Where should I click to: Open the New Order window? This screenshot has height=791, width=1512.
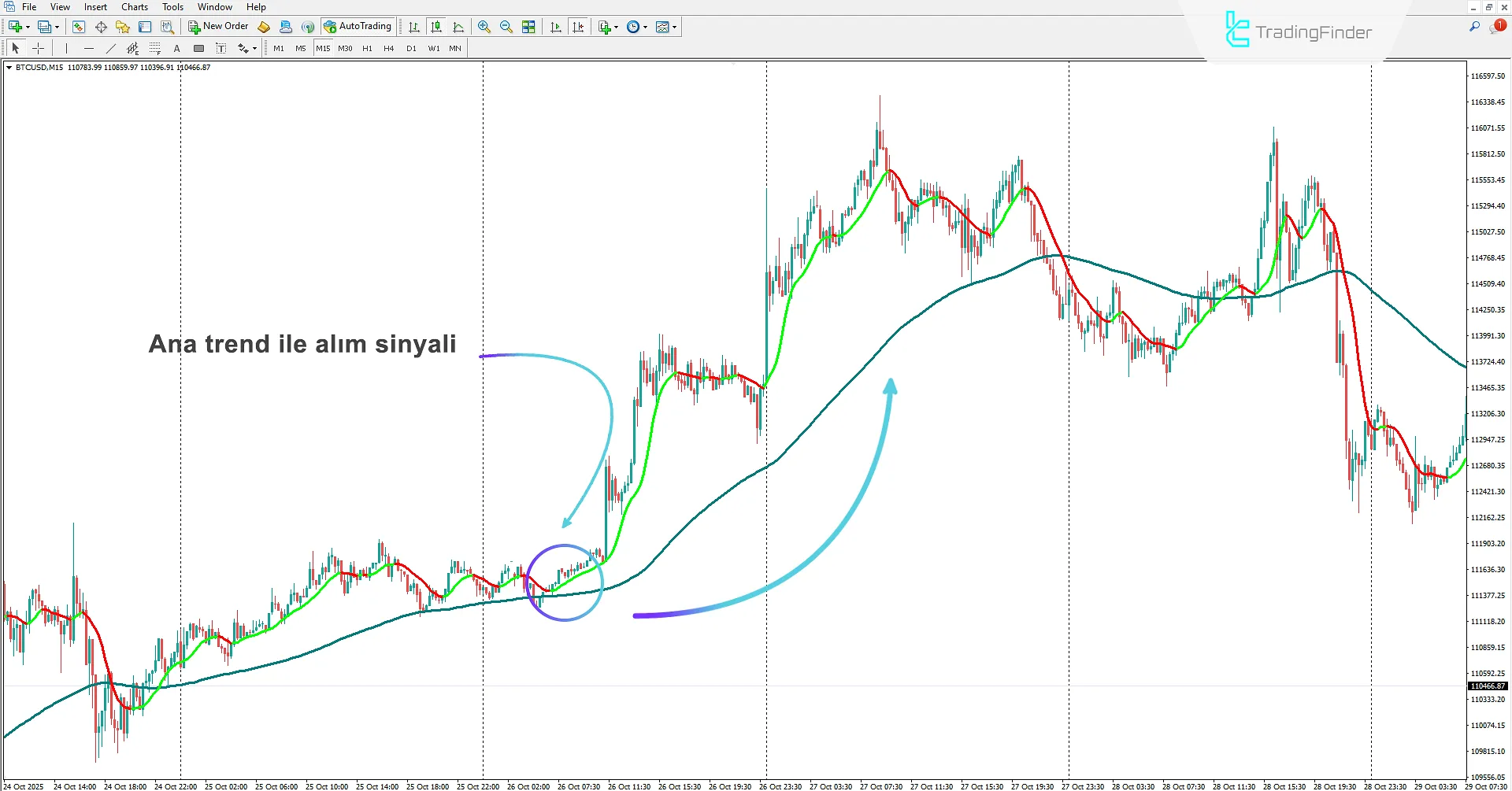coord(218,26)
